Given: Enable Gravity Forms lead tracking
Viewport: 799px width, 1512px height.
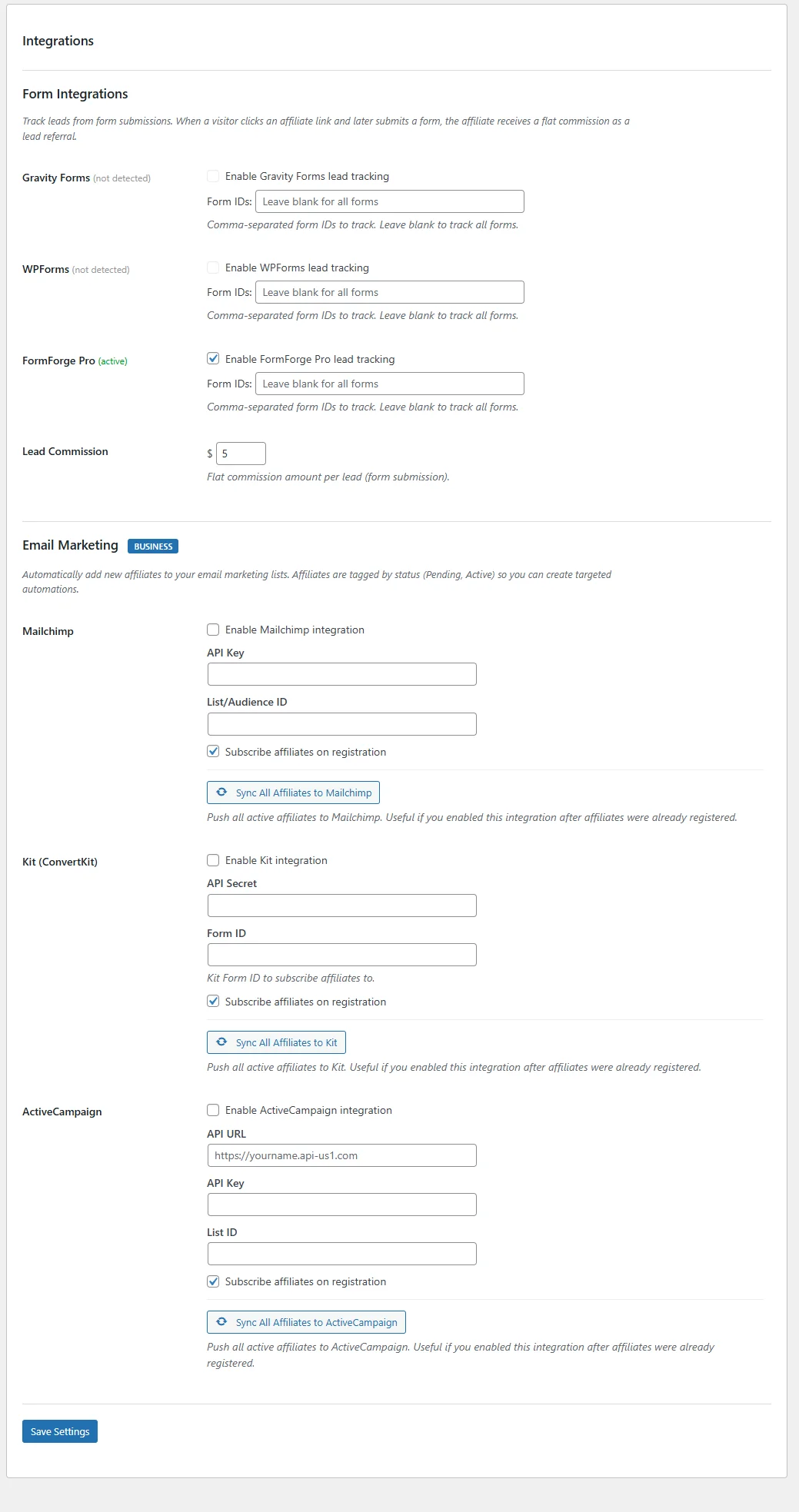Looking at the screenshot, I should coord(213,175).
